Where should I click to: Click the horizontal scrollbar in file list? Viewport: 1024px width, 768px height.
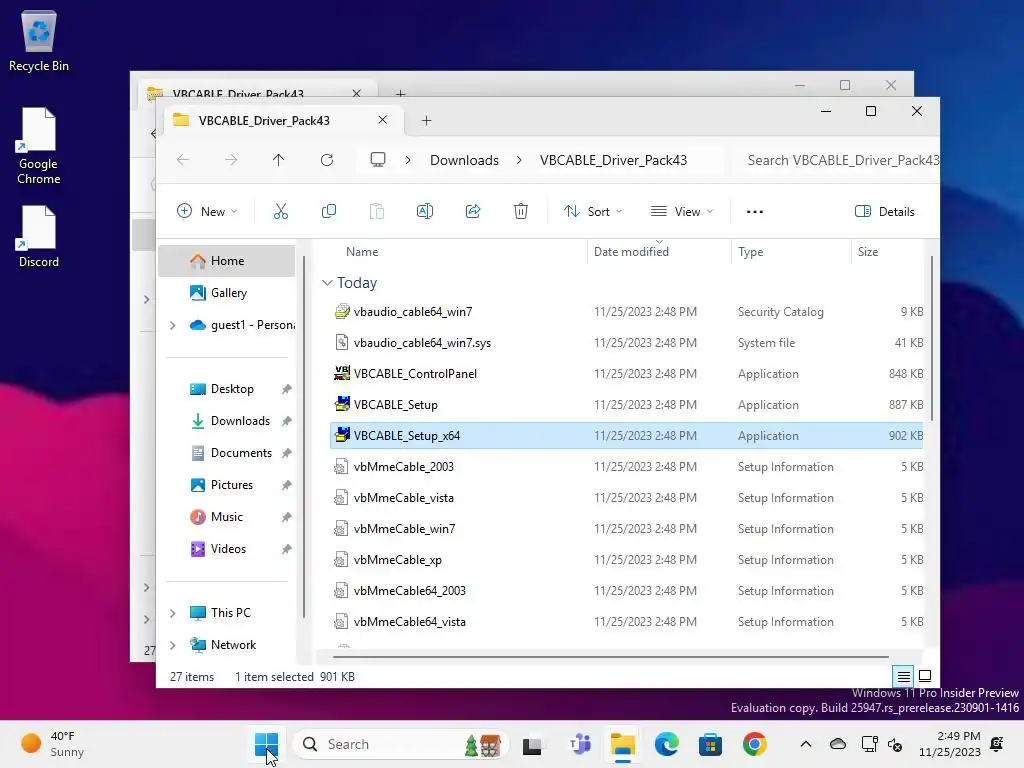pyautogui.click(x=611, y=657)
